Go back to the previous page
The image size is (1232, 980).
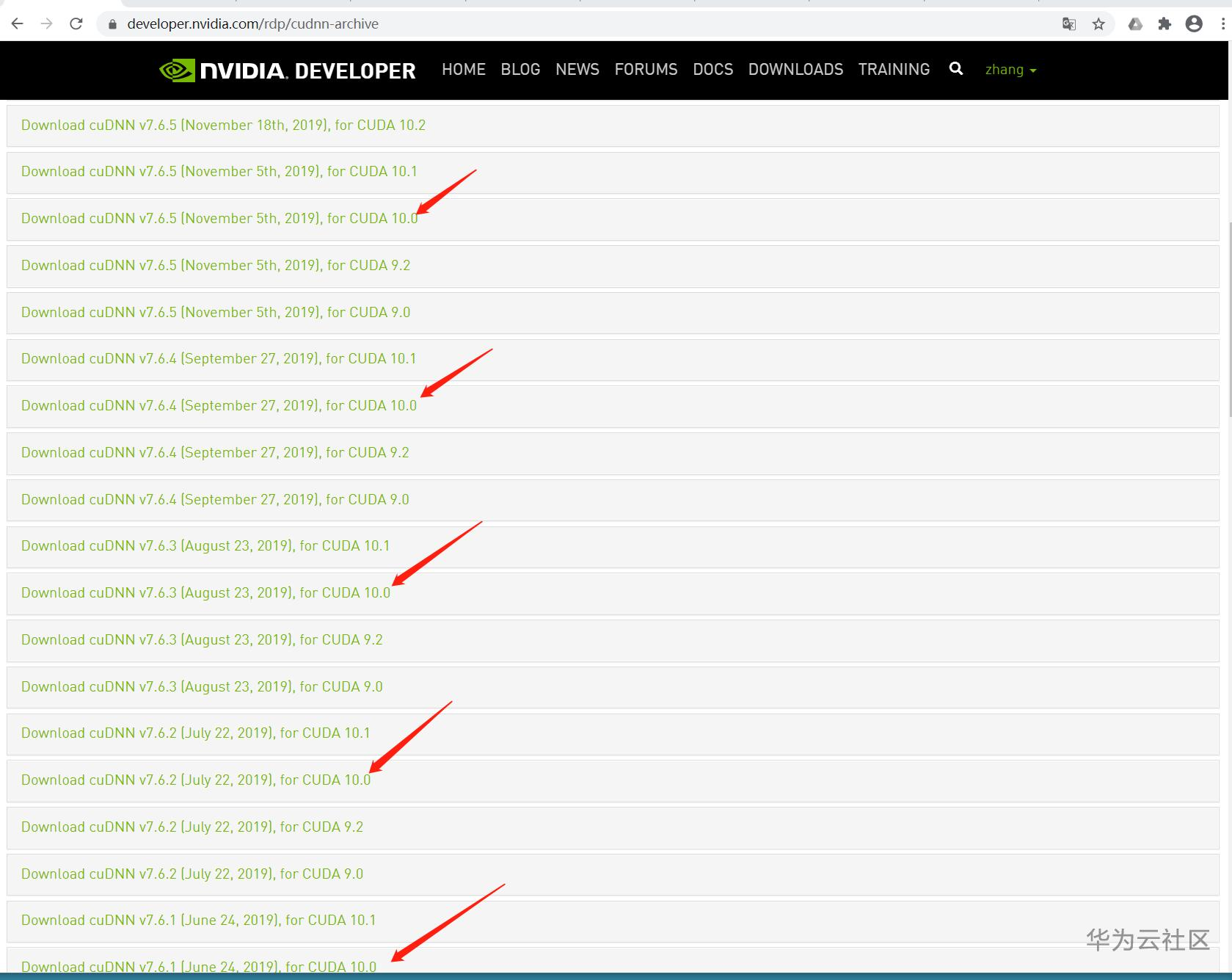click(x=18, y=24)
